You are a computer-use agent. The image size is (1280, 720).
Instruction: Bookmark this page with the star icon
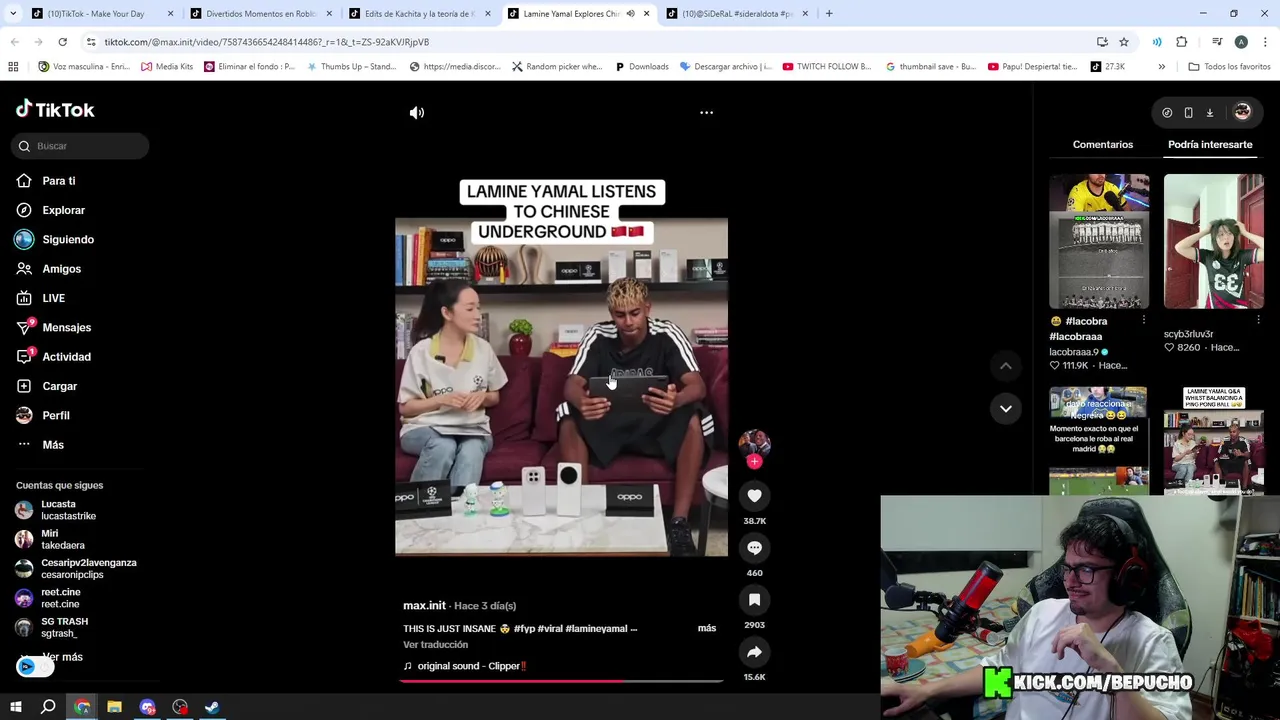[1124, 42]
